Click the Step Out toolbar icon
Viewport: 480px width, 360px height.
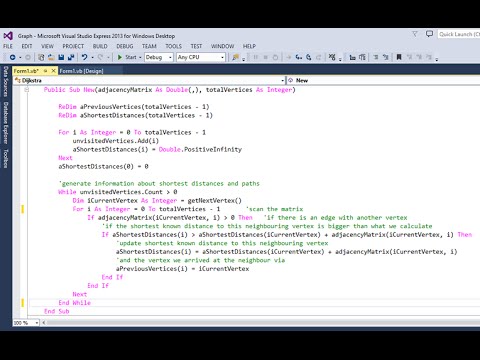tap(319, 57)
